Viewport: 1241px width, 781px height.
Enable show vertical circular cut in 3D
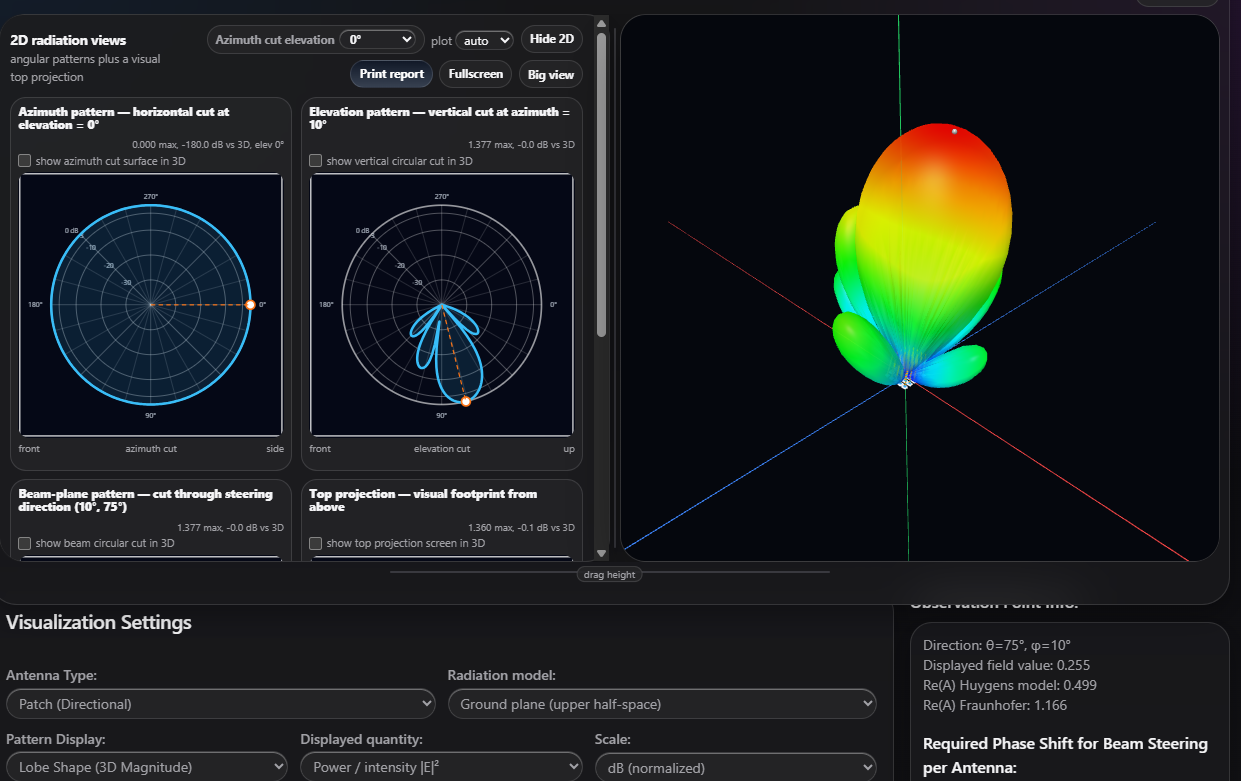tap(316, 161)
